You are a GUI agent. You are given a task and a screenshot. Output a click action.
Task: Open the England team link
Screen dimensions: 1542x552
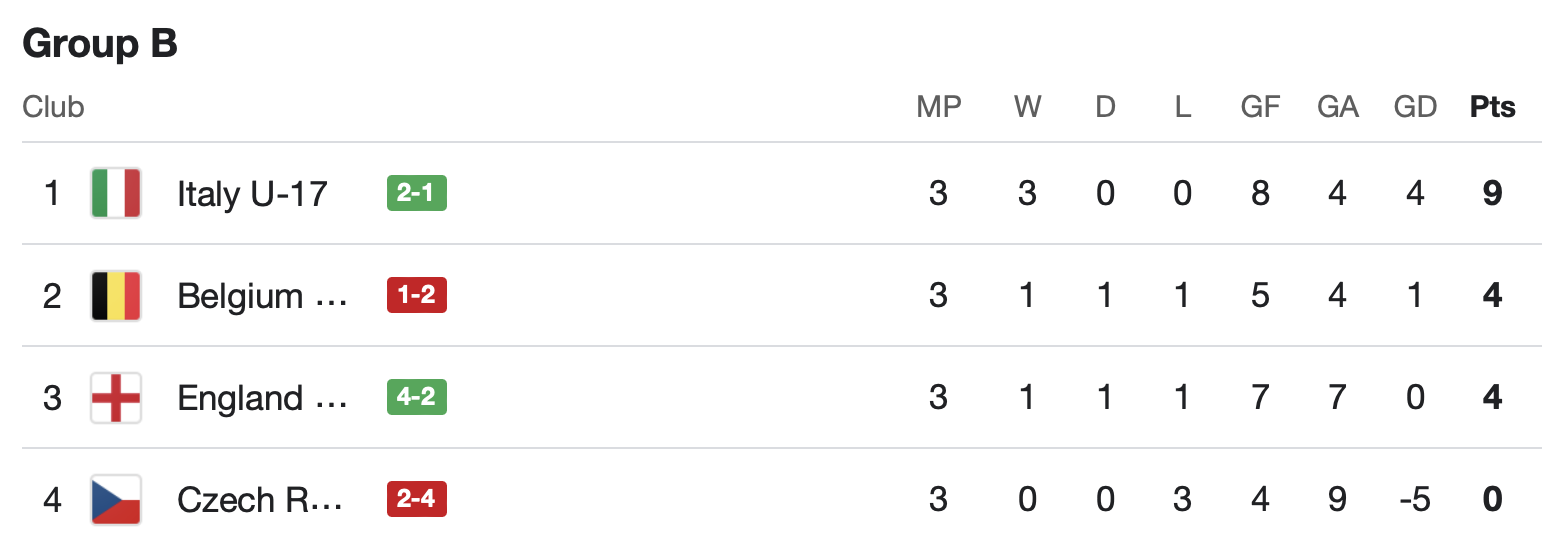click(263, 398)
